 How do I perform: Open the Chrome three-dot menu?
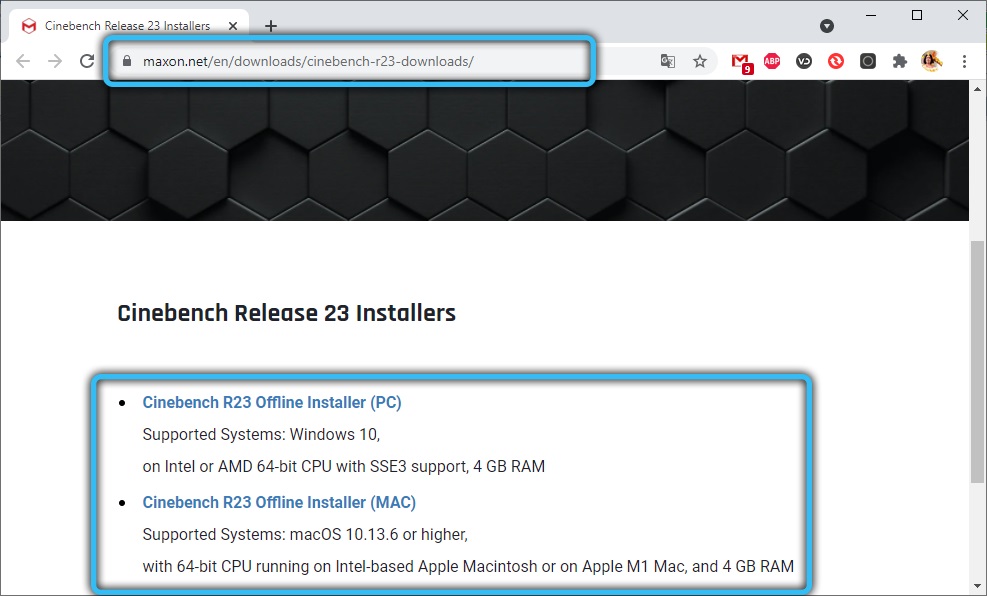click(964, 61)
